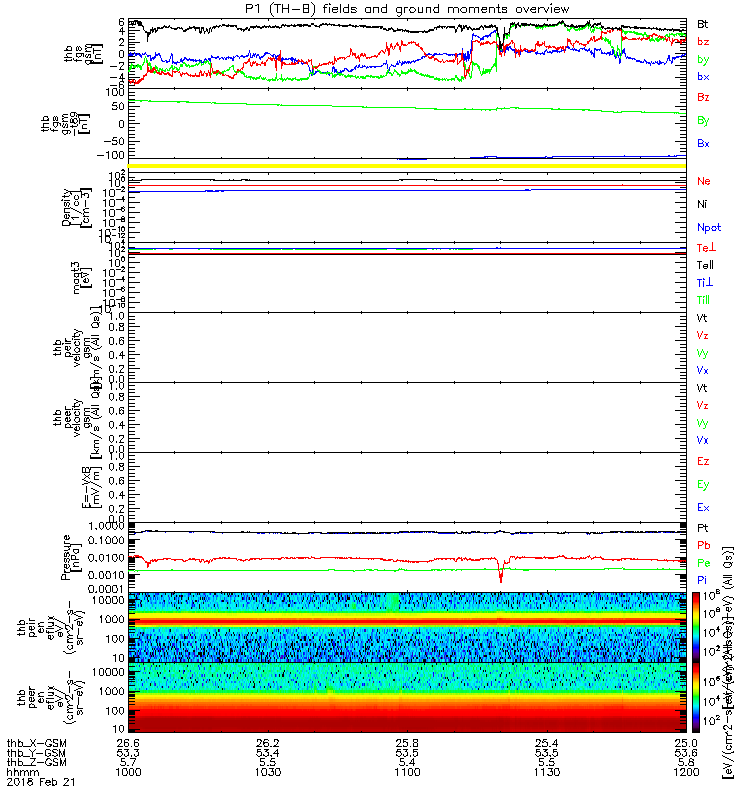
Task: Click the Ey electric field legend label
Action: pyautogui.click(x=703, y=485)
